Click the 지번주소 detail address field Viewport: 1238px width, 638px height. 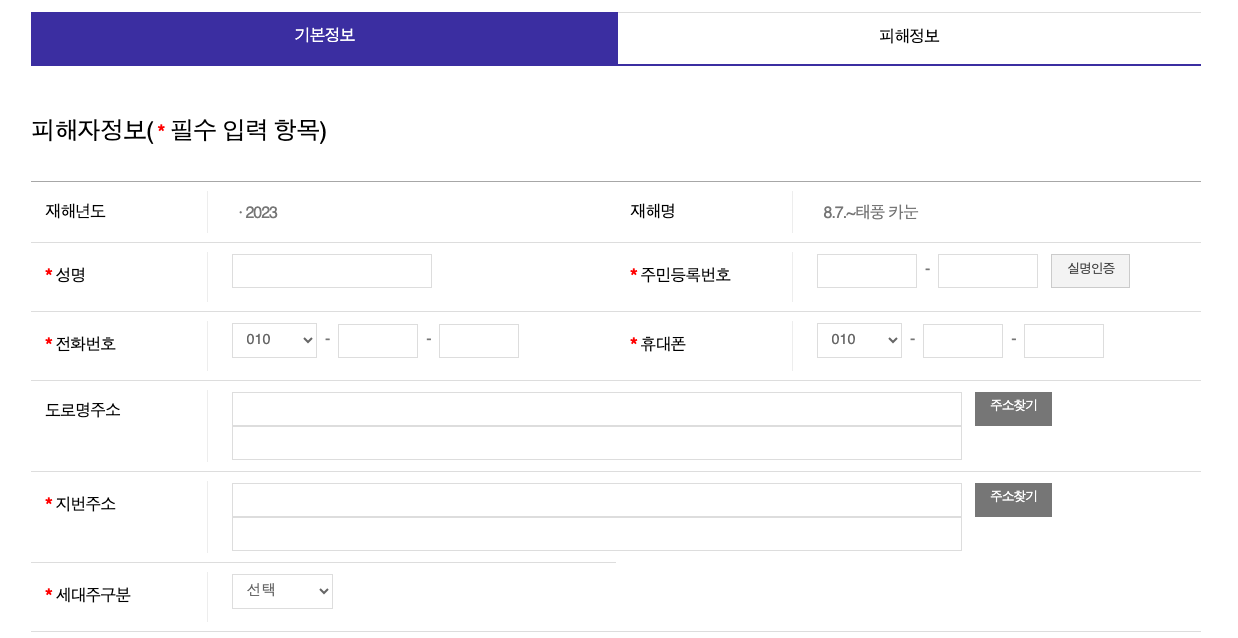[597, 534]
